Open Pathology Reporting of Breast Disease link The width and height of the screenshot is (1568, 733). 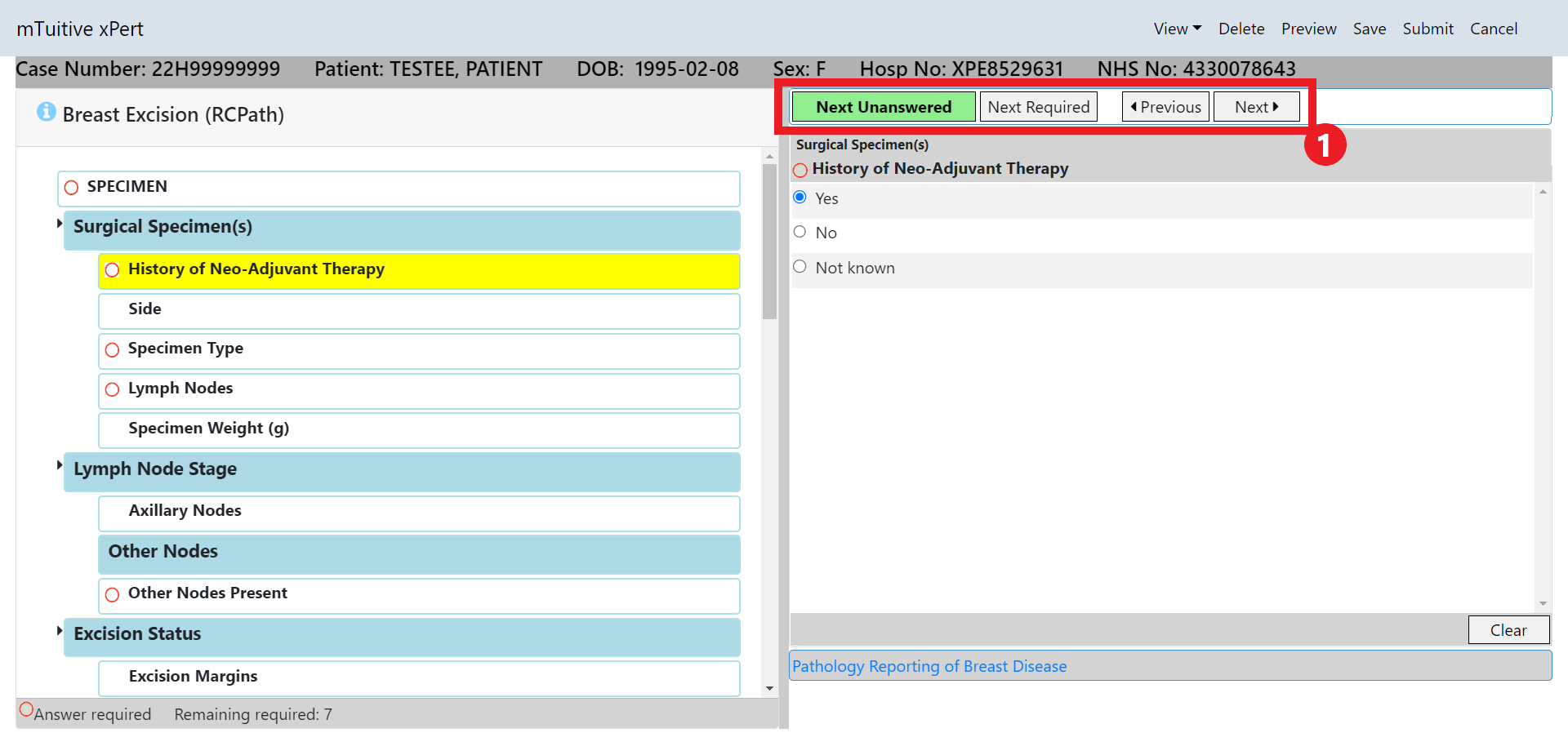tap(929, 666)
